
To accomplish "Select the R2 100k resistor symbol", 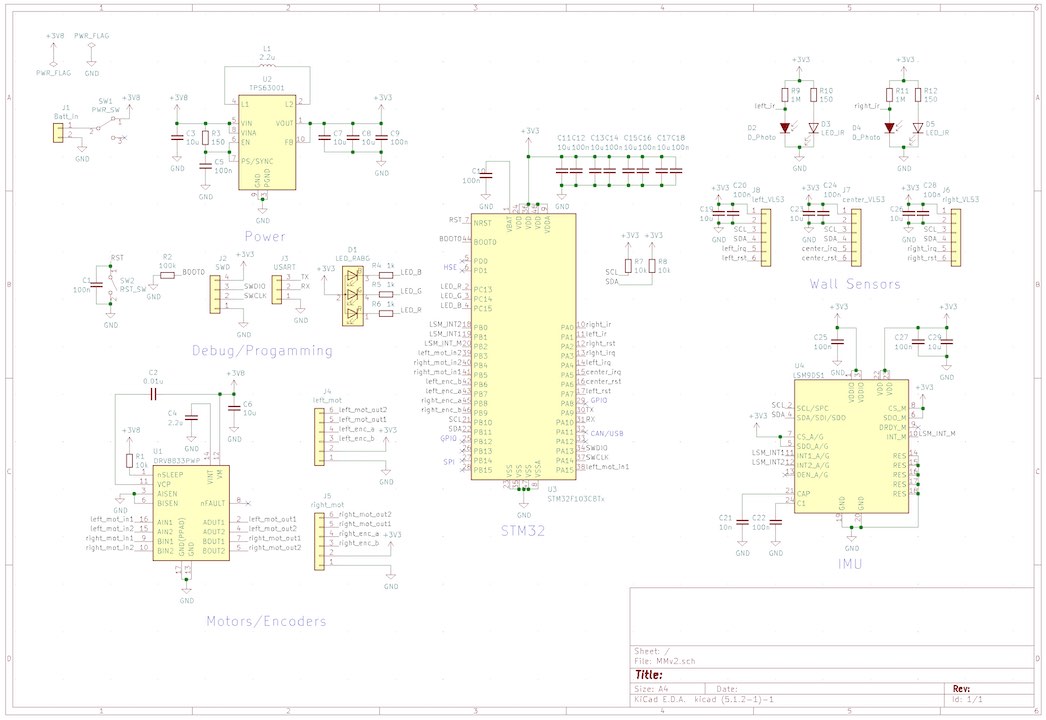I will point(166,274).
